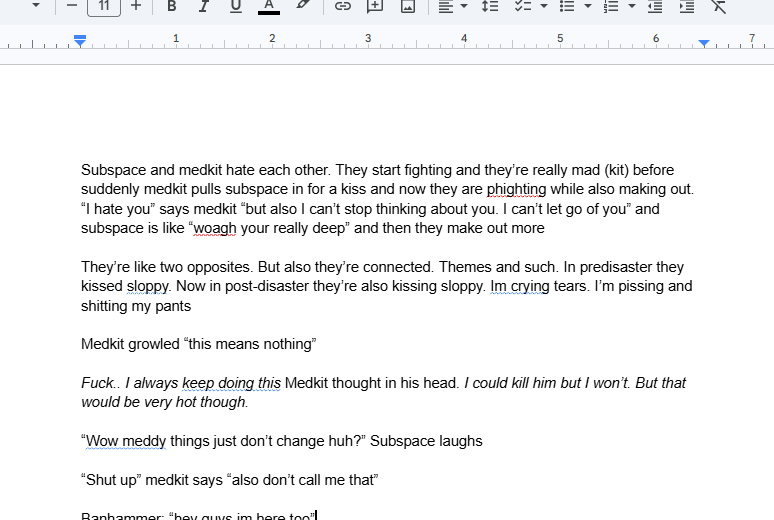Click the phrase "They're like two opposites"

(167, 267)
